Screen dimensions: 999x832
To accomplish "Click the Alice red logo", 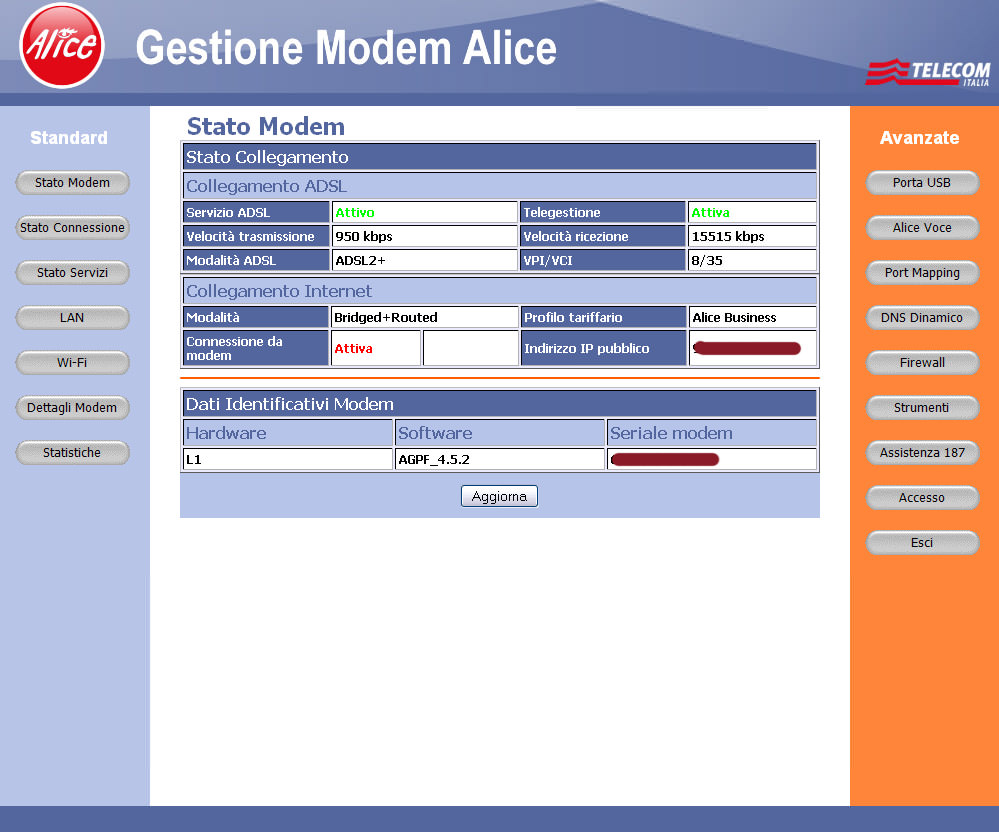I will tap(62, 46).
